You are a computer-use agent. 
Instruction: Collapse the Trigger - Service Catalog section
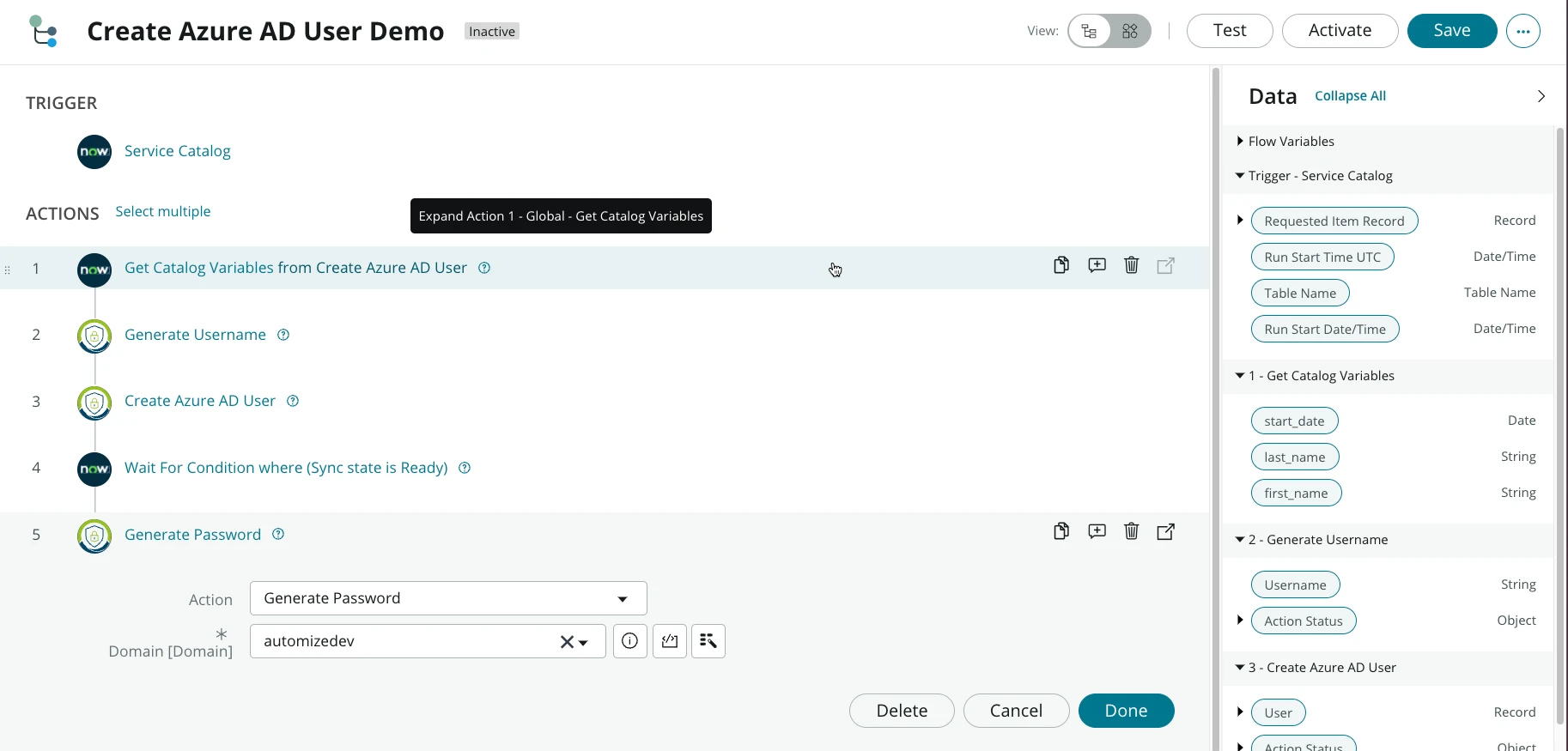[x=1240, y=176]
